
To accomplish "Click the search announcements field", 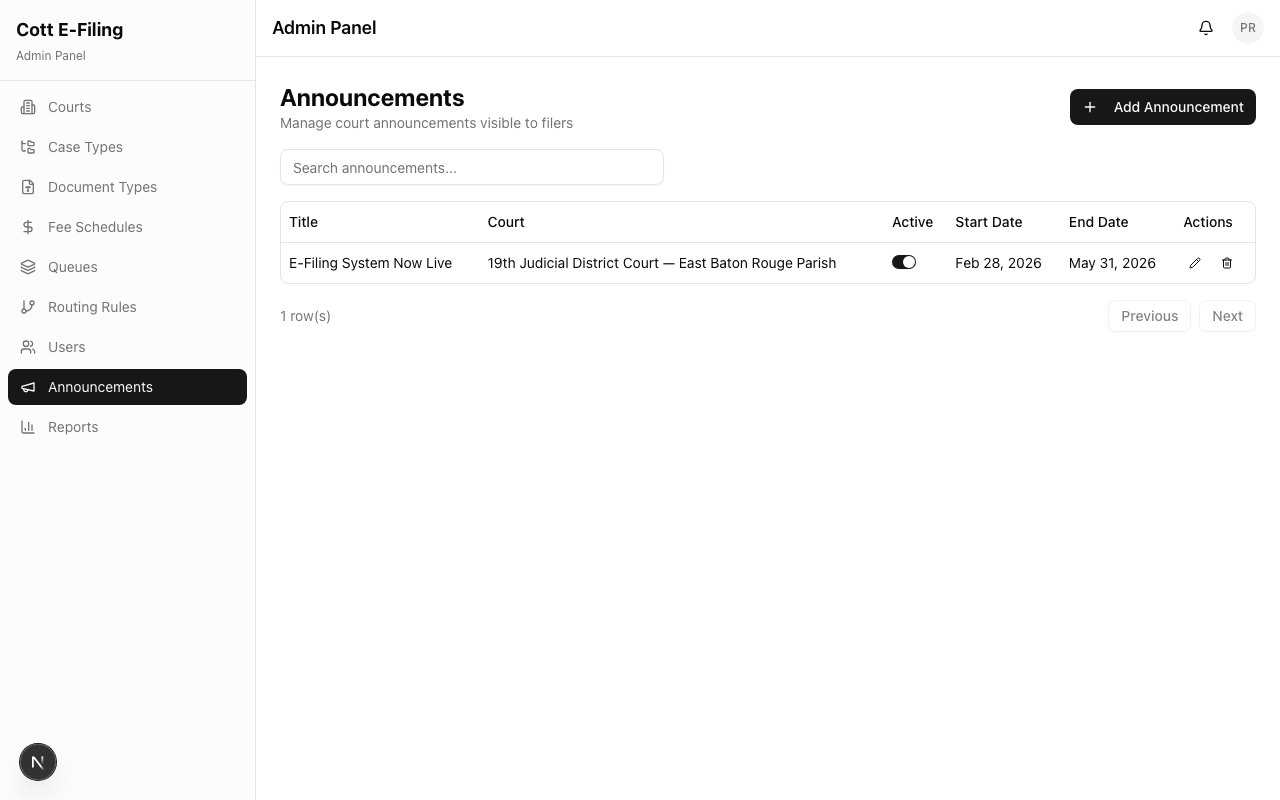I will pyautogui.click(x=472, y=167).
